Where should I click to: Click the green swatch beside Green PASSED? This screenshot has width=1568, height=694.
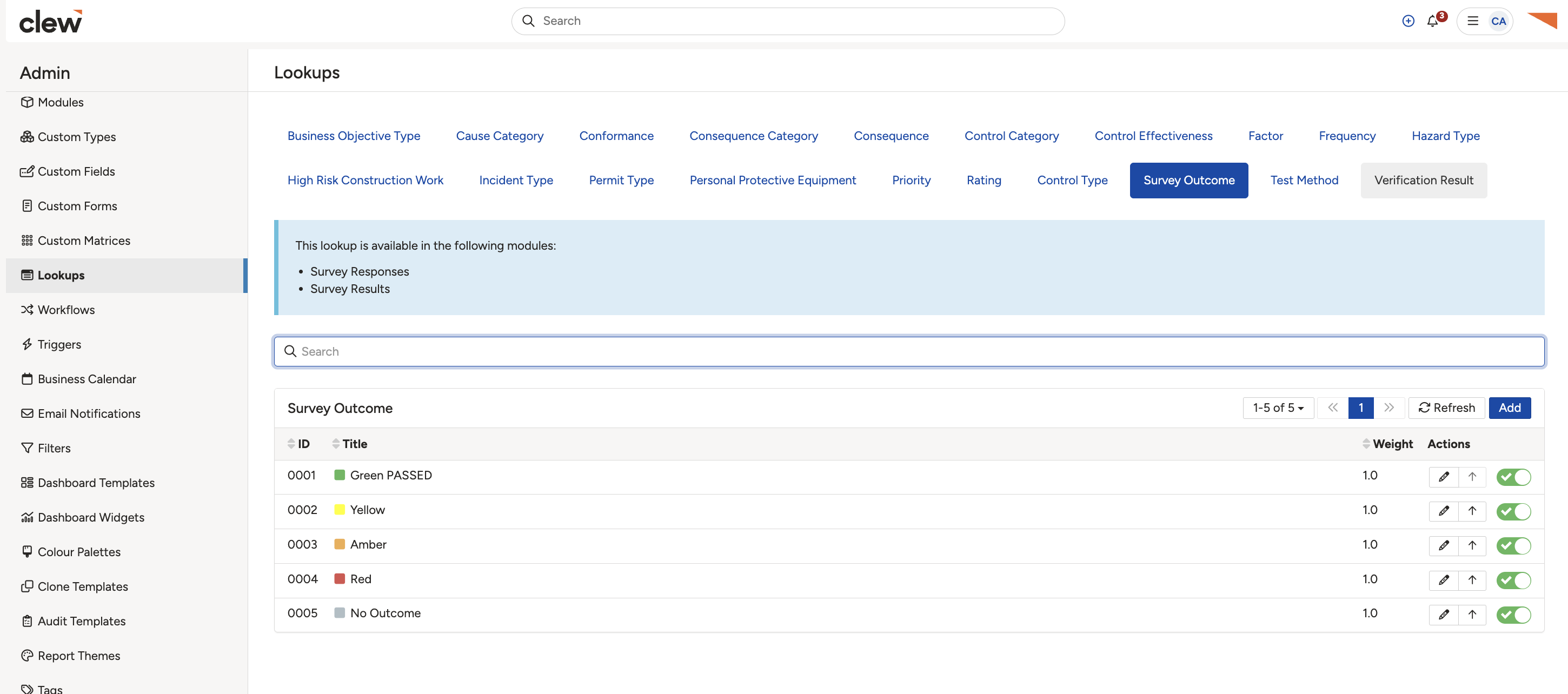pyautogui.click(x=340, y=475)
